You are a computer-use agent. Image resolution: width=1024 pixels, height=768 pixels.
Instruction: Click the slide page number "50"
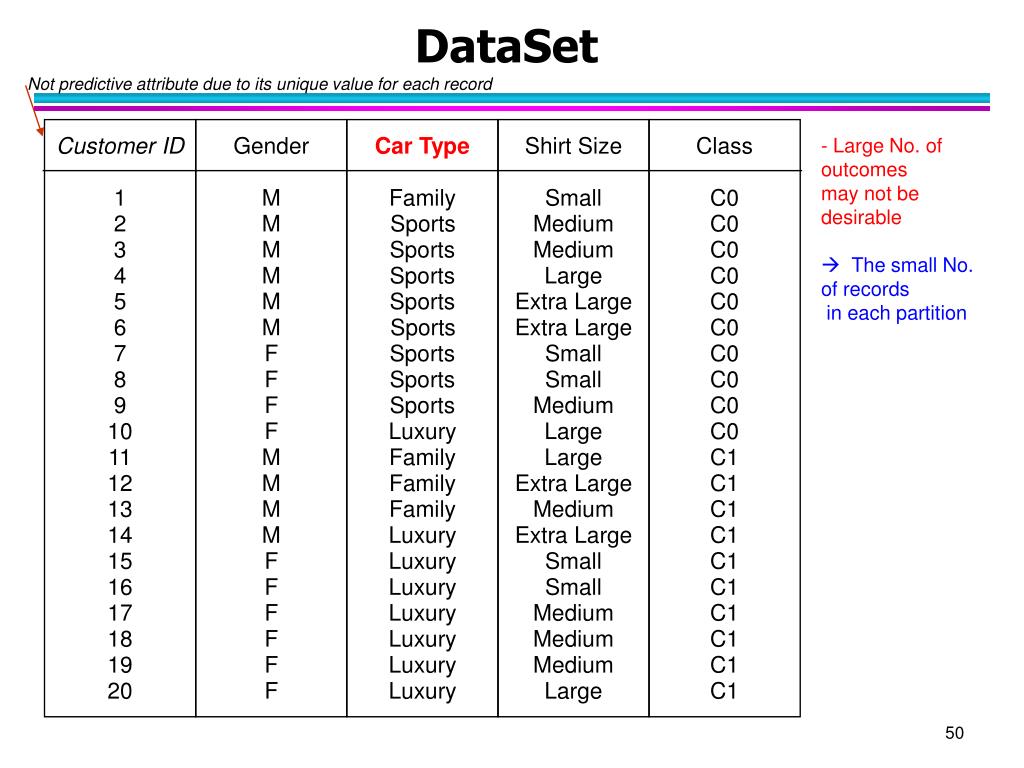click(954, 733)
